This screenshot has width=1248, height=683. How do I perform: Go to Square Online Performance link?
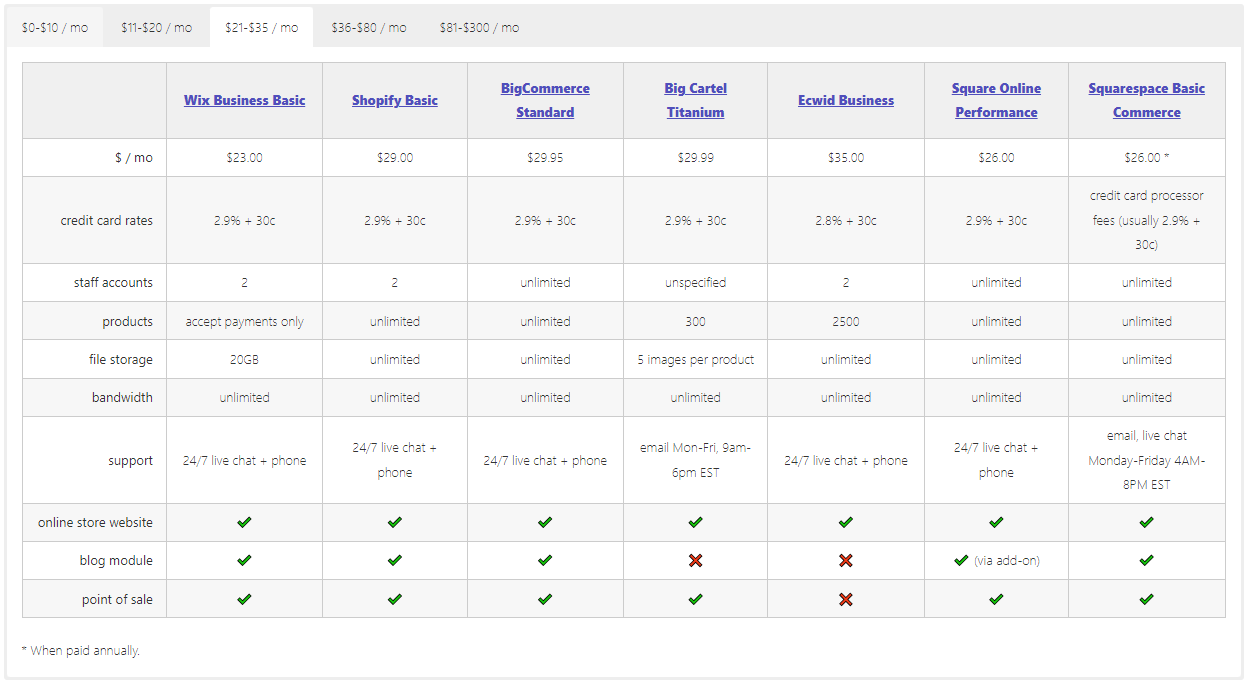(x=996, y=100)
